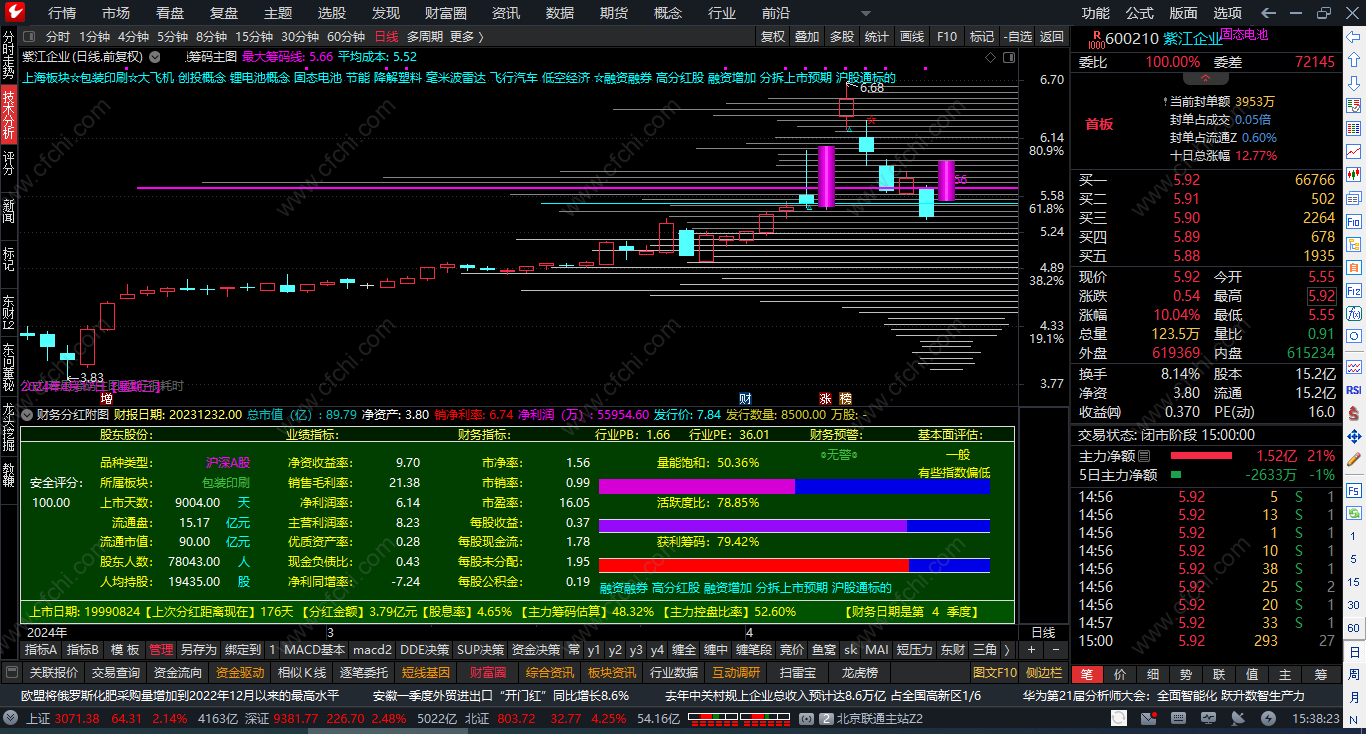
Task: Open the F10 info icon in right toolbar
Action: [x=1354, y=221]
